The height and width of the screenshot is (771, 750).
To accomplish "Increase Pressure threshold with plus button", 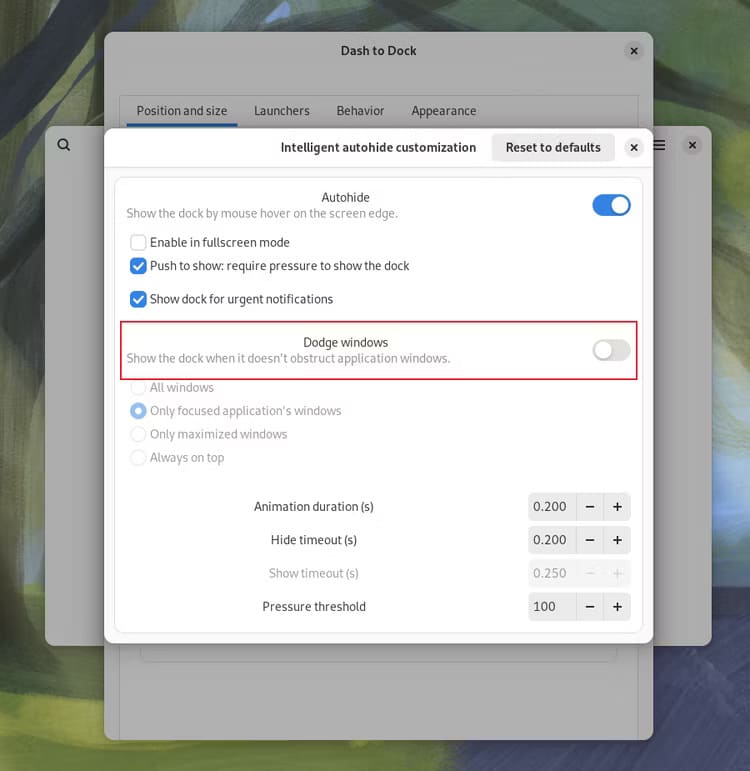I will tap(617, 607).
